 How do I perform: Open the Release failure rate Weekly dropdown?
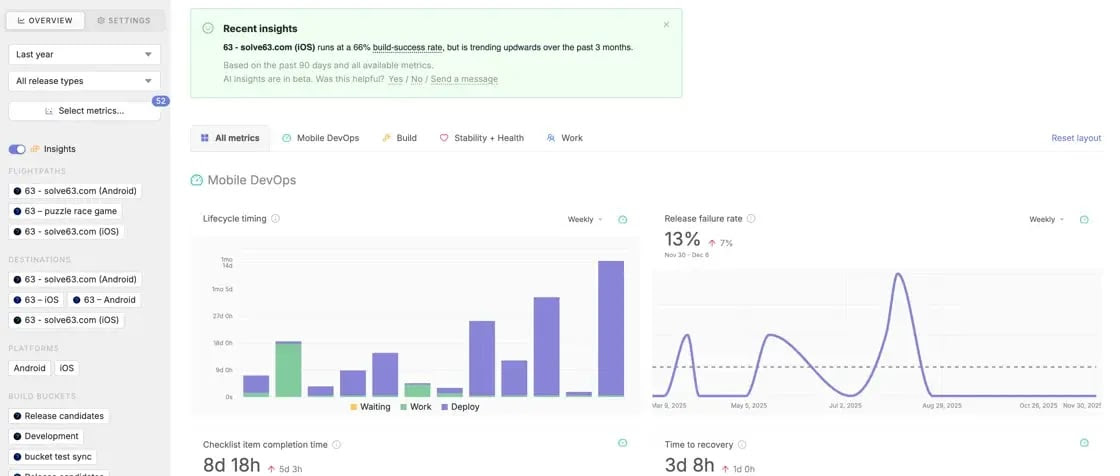tap(1046, 219)
